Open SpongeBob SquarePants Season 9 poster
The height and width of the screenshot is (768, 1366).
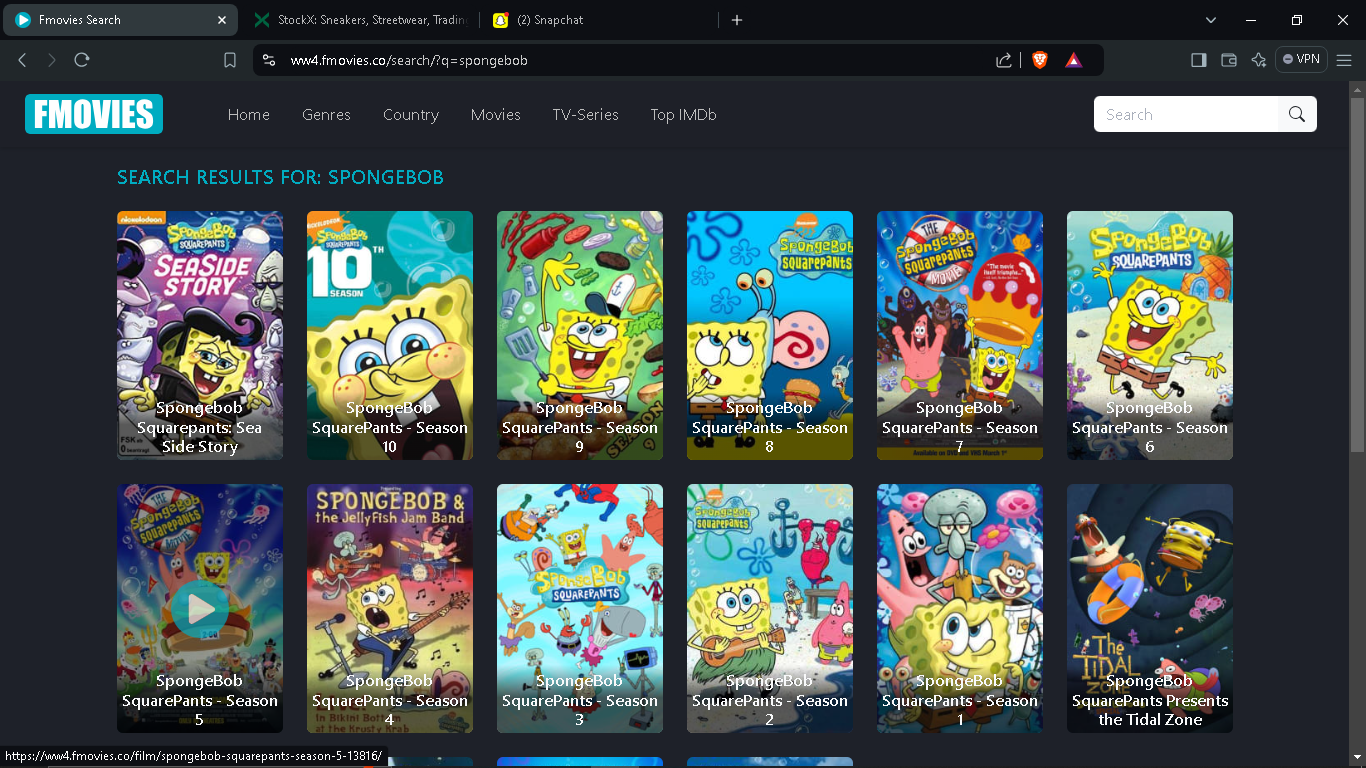580,335
